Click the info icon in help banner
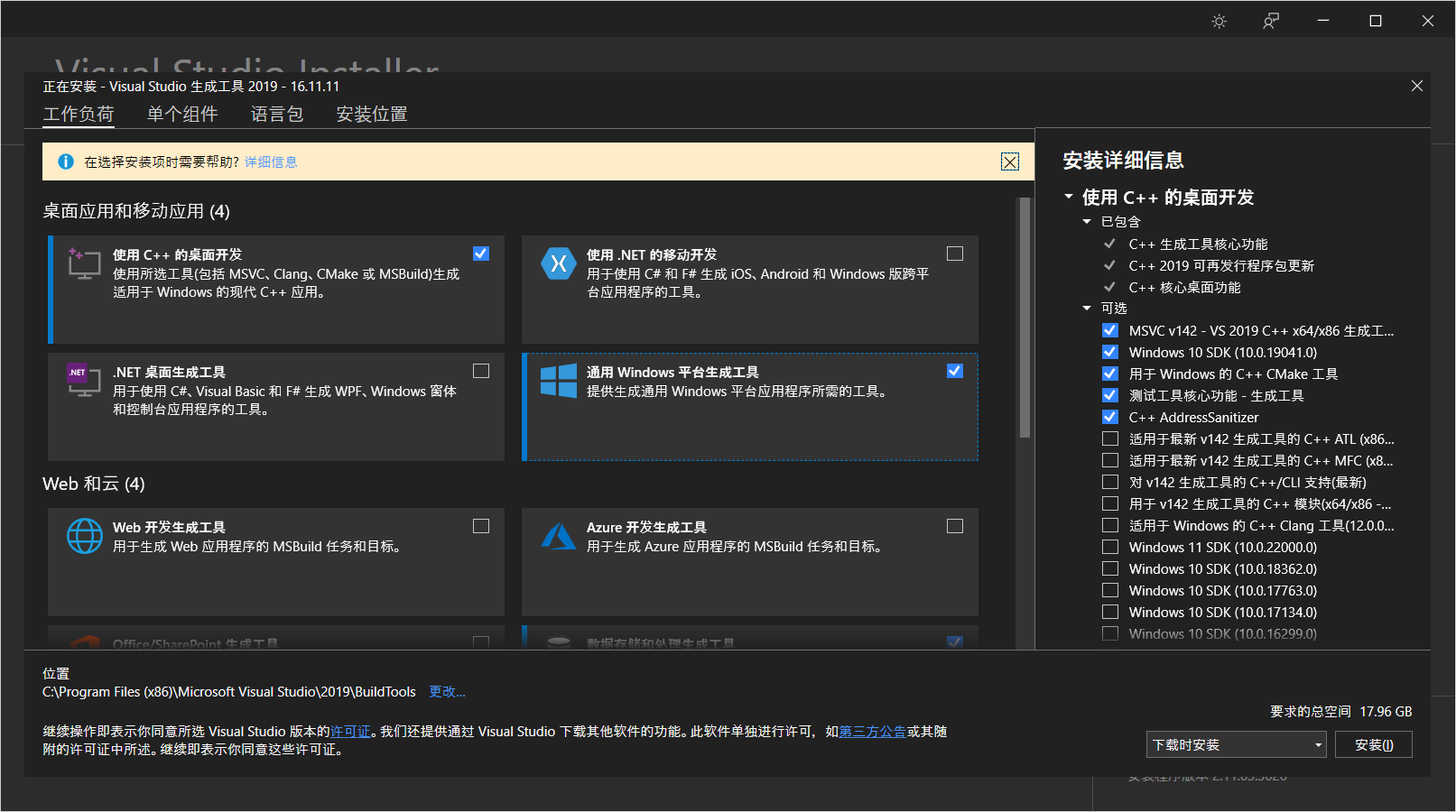 click(x=66, y=161)
